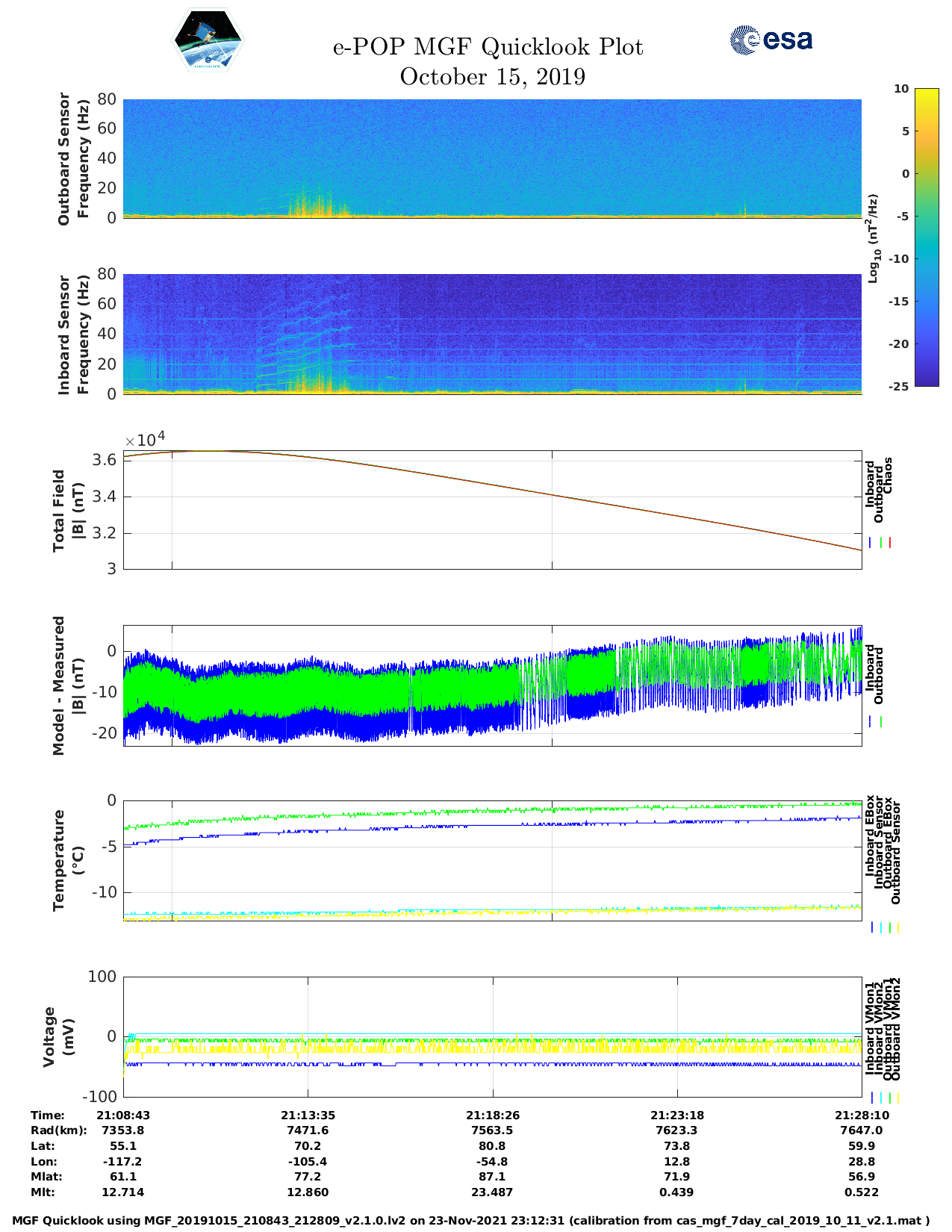The image size is (952, 1232).
Task: Click the date "October 15, 2019"
Action: point(492,77)
